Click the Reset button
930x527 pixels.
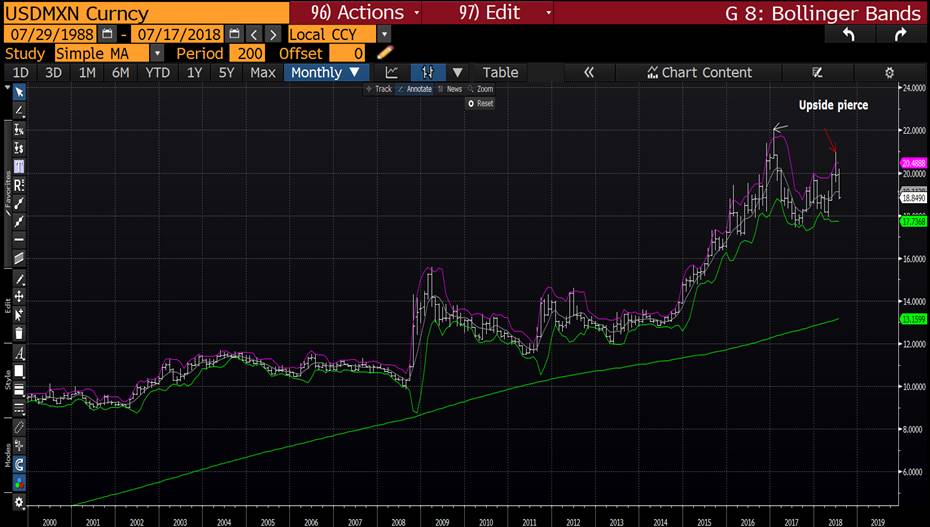tap(480, 103)
